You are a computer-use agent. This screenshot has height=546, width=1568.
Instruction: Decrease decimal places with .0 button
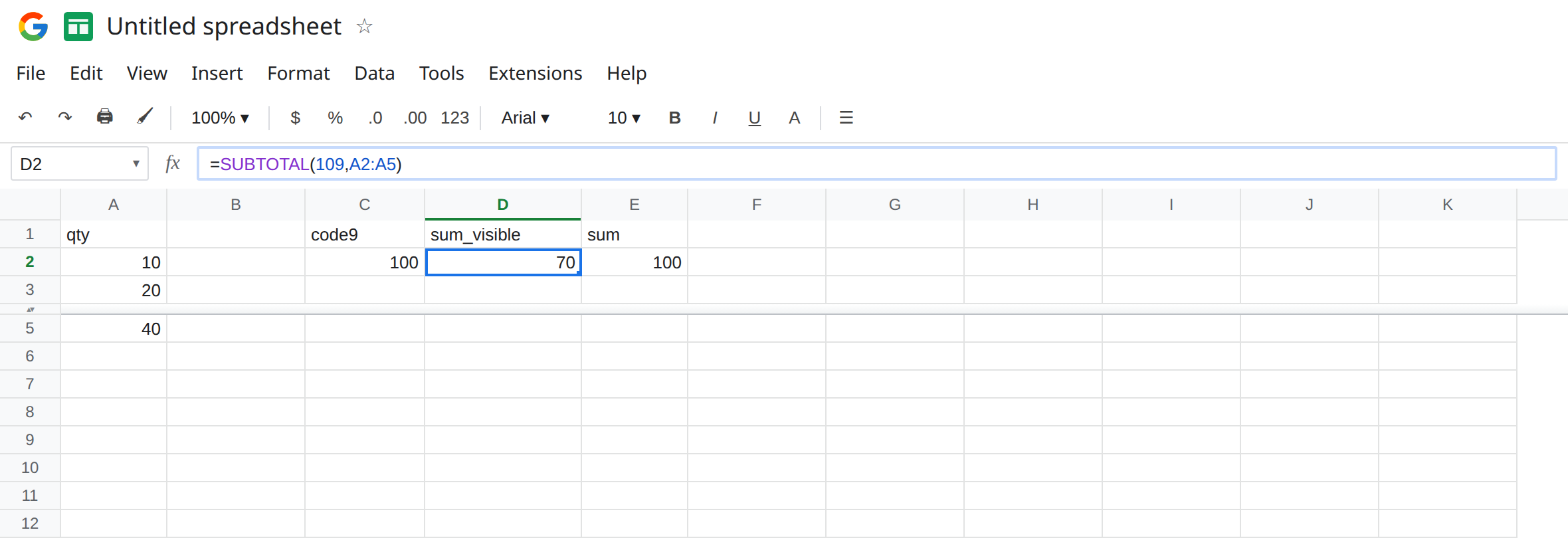(x=375, y=118)
